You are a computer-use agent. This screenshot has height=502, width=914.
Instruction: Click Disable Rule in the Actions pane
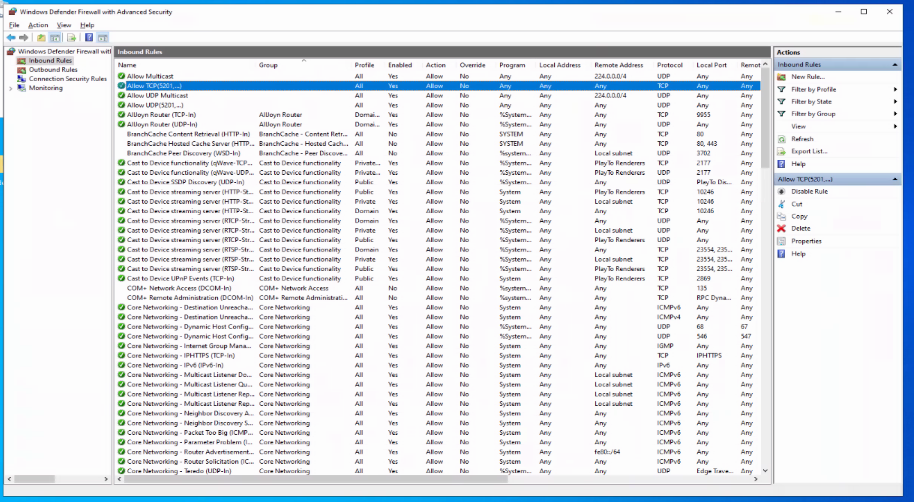coord(809,192)
